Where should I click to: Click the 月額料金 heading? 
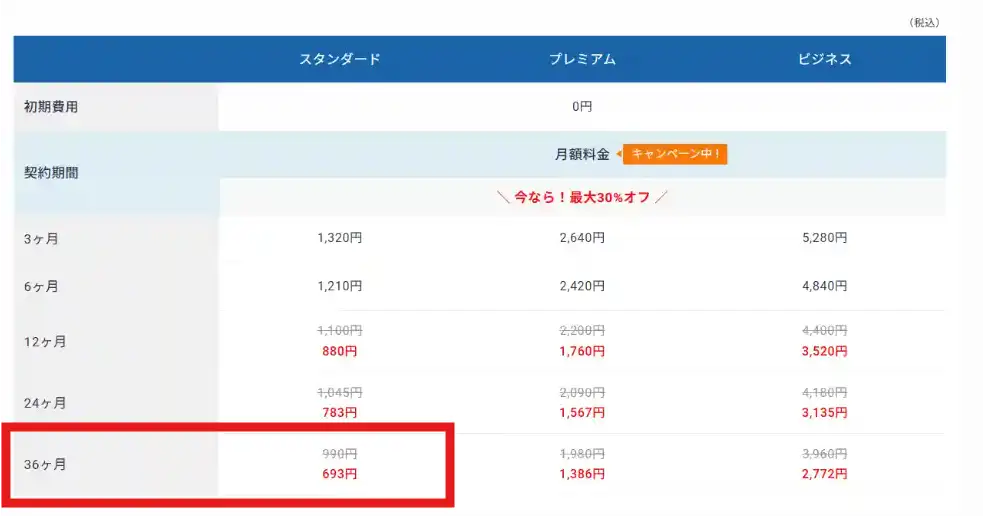(x=582, y=154)
